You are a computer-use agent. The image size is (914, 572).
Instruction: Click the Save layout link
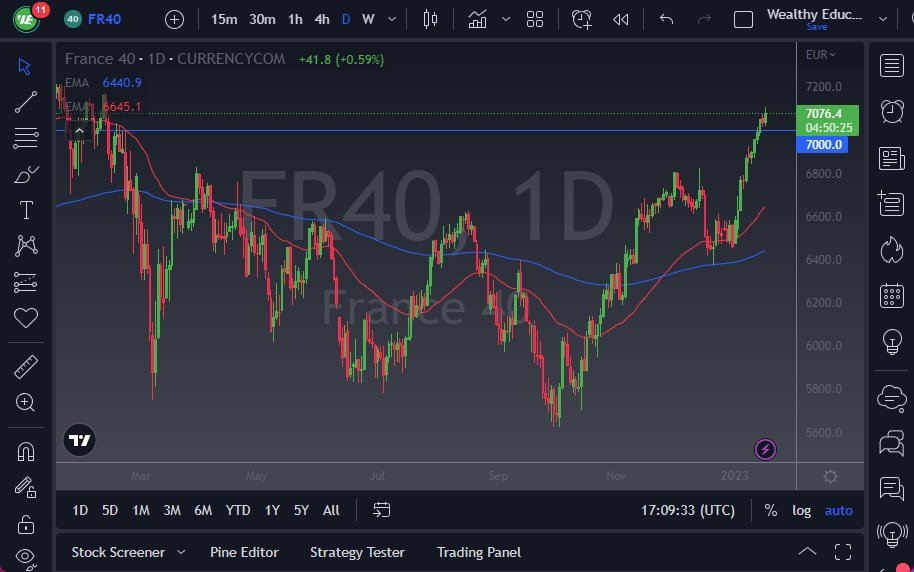point(817,27)
